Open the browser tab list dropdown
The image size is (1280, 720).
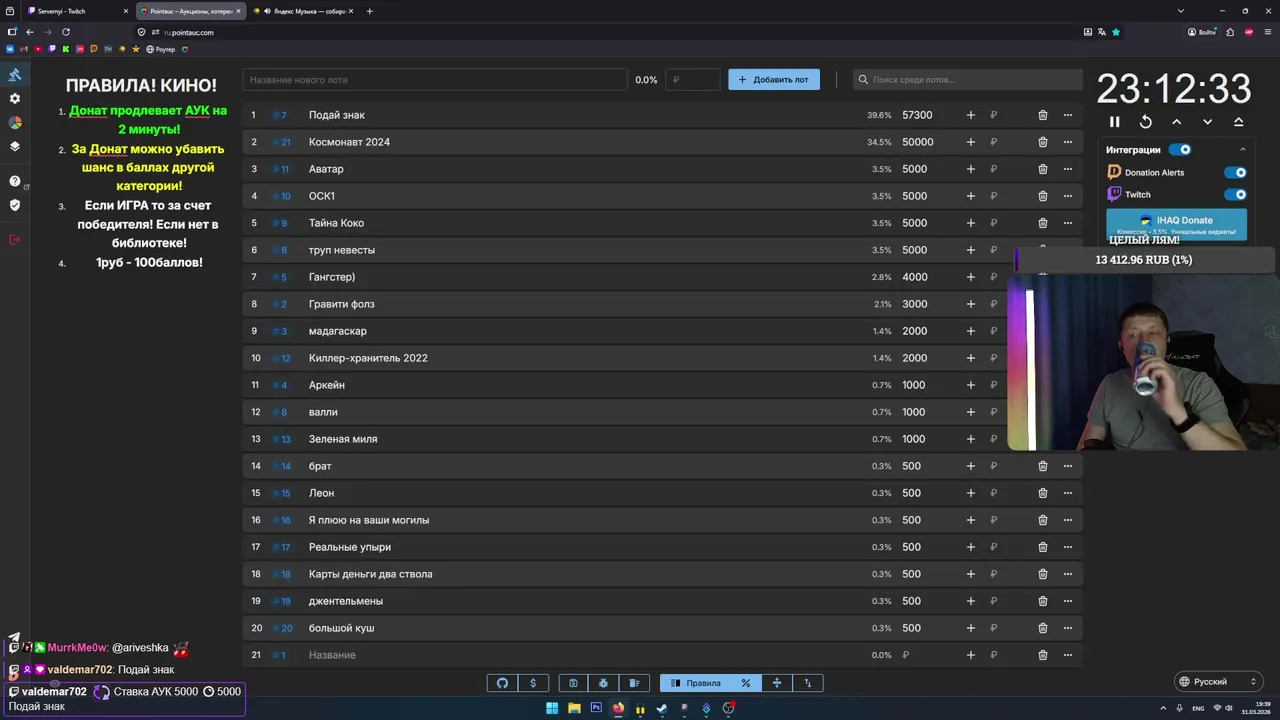click(x=1180, y=11)
